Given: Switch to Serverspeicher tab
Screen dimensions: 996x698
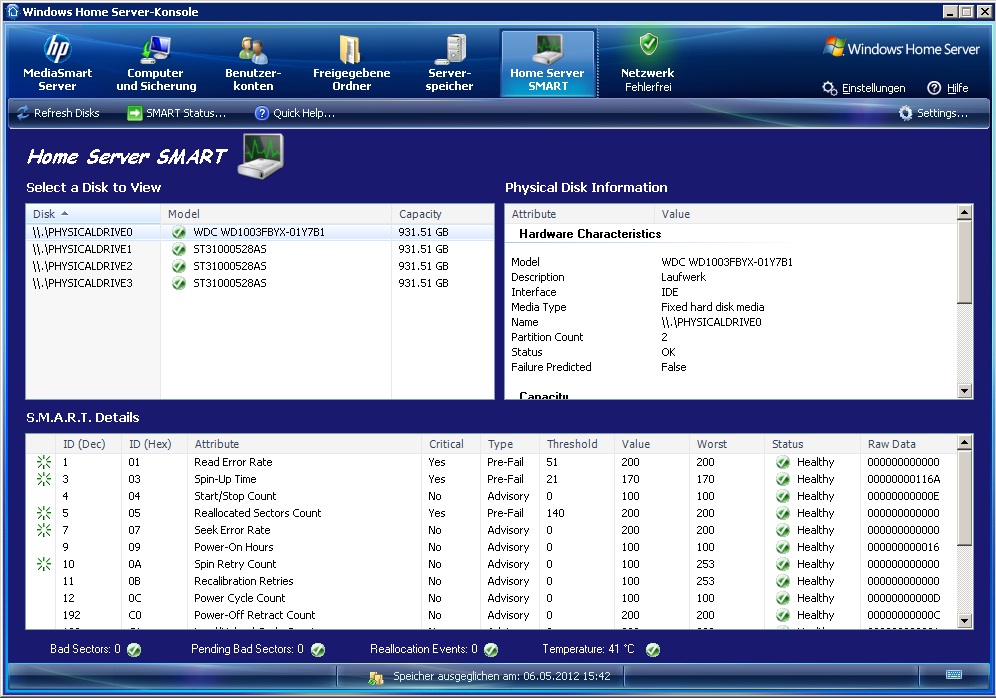Looking at the screenshot, I should coord(449,63).
